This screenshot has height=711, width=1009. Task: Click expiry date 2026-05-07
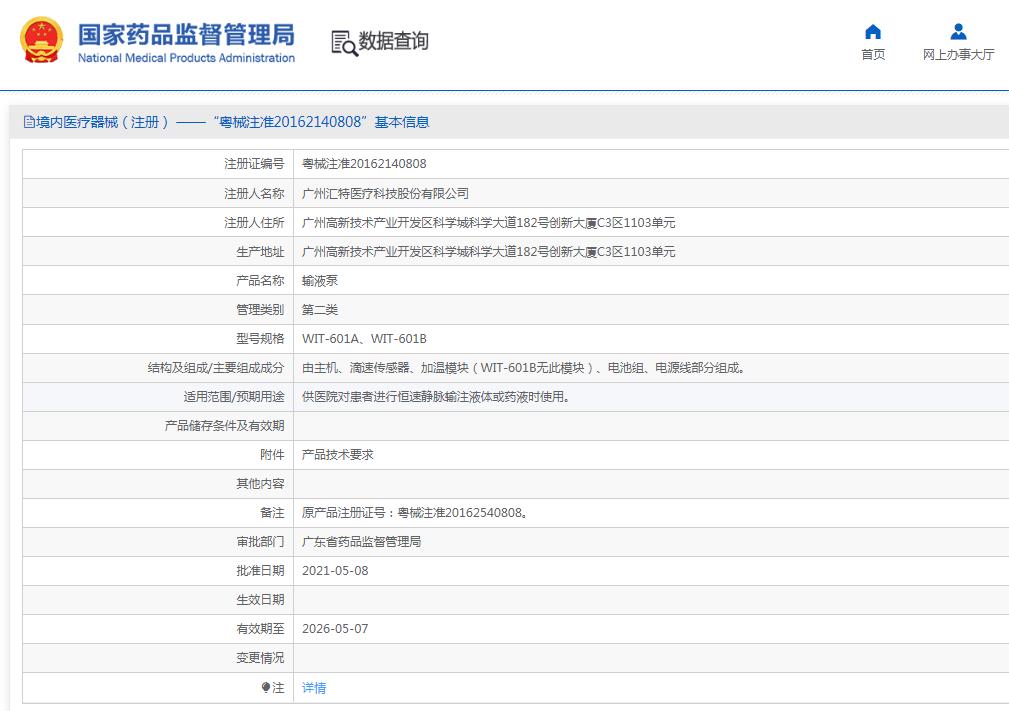click(335, 629)
